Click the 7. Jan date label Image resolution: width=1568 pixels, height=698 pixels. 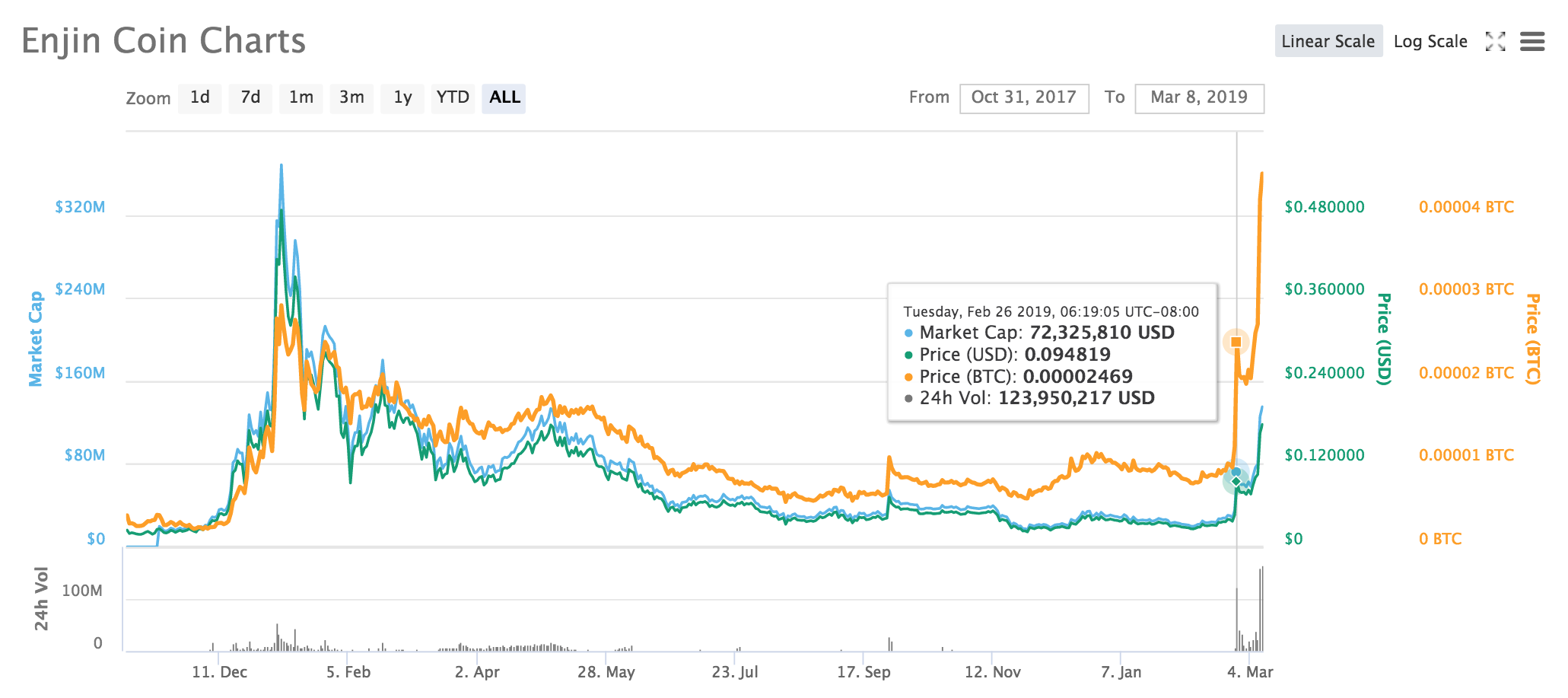click(x=1121, y=672)
